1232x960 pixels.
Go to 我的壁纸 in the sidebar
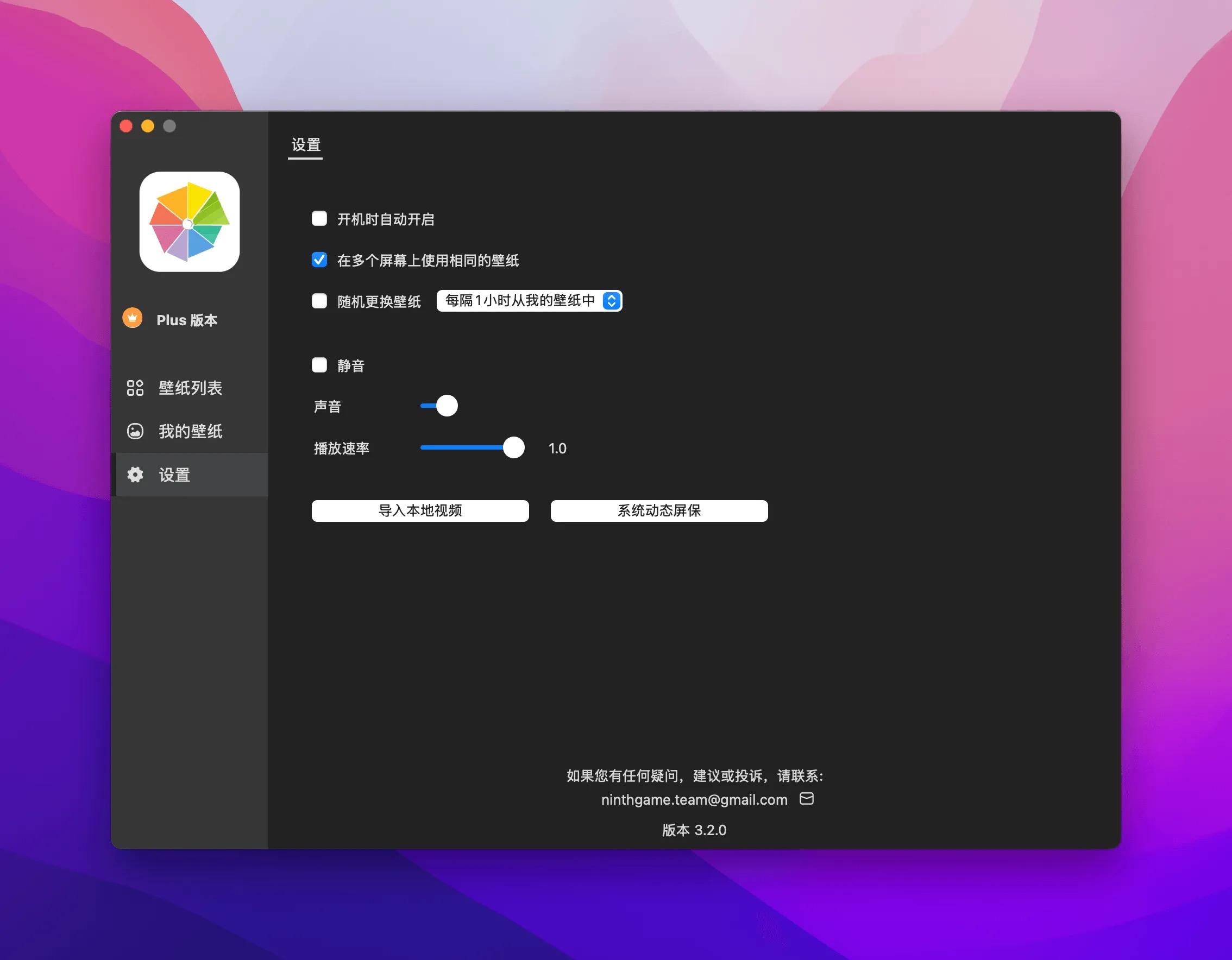(x=190, y=431)
